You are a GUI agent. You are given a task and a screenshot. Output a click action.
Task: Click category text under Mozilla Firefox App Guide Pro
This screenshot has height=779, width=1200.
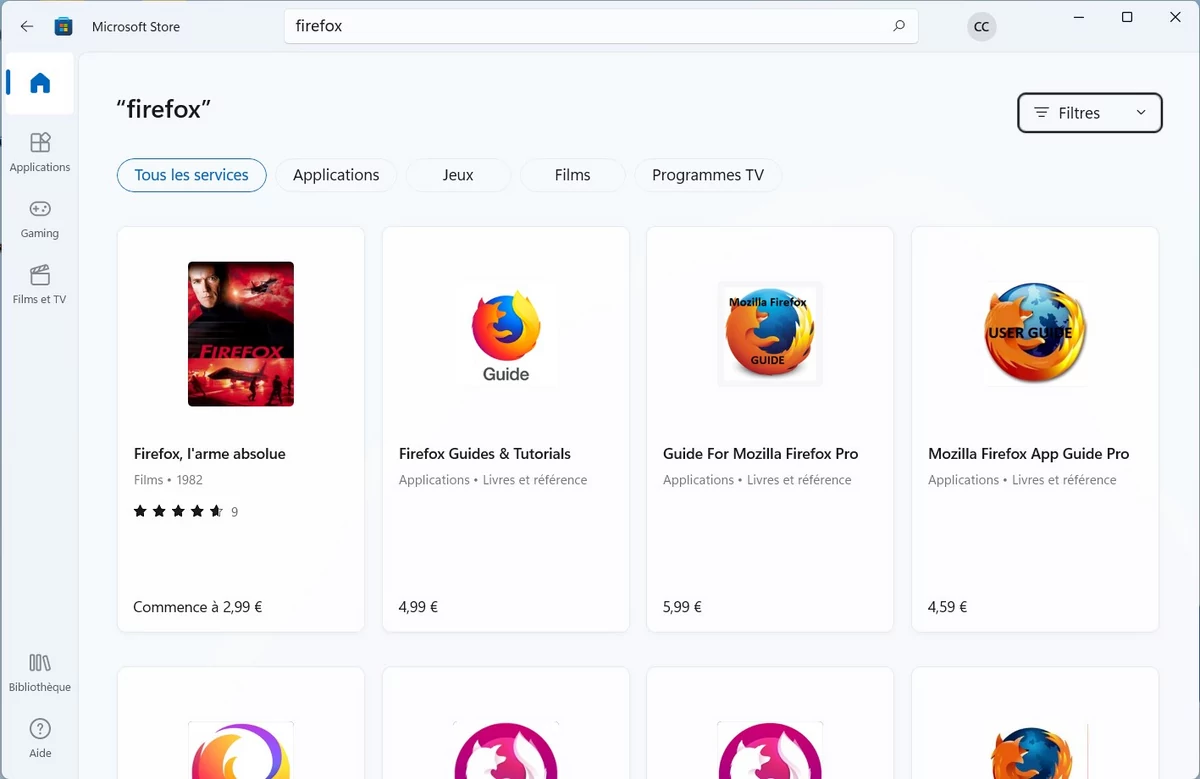coord(1022,480)
